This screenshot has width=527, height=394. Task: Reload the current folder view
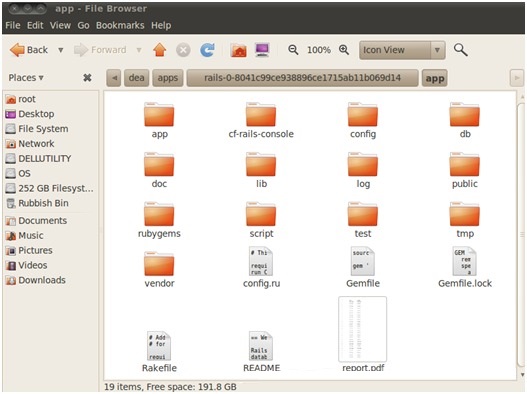click(207, 50)
